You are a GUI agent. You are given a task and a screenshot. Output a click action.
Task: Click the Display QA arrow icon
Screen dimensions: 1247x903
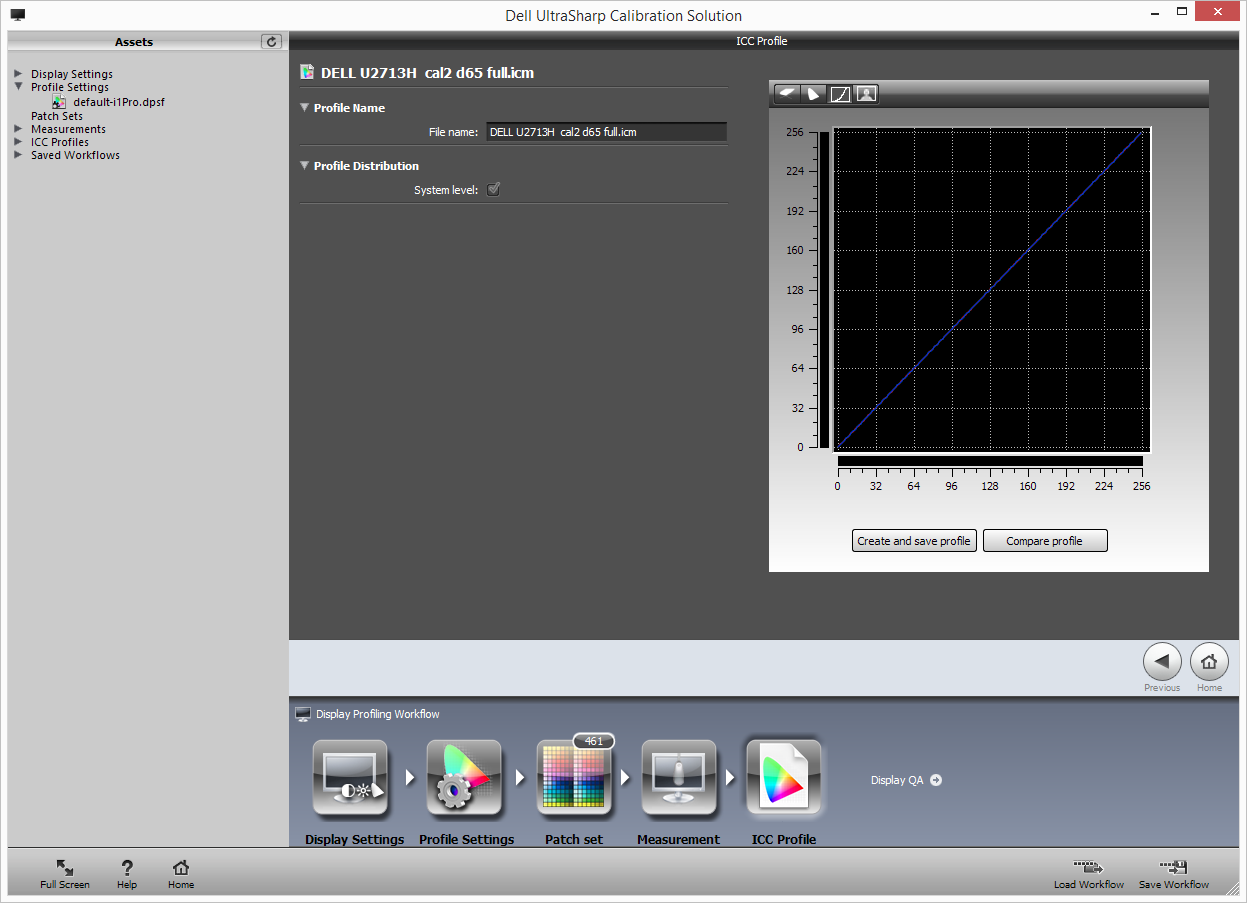(936, 780)
